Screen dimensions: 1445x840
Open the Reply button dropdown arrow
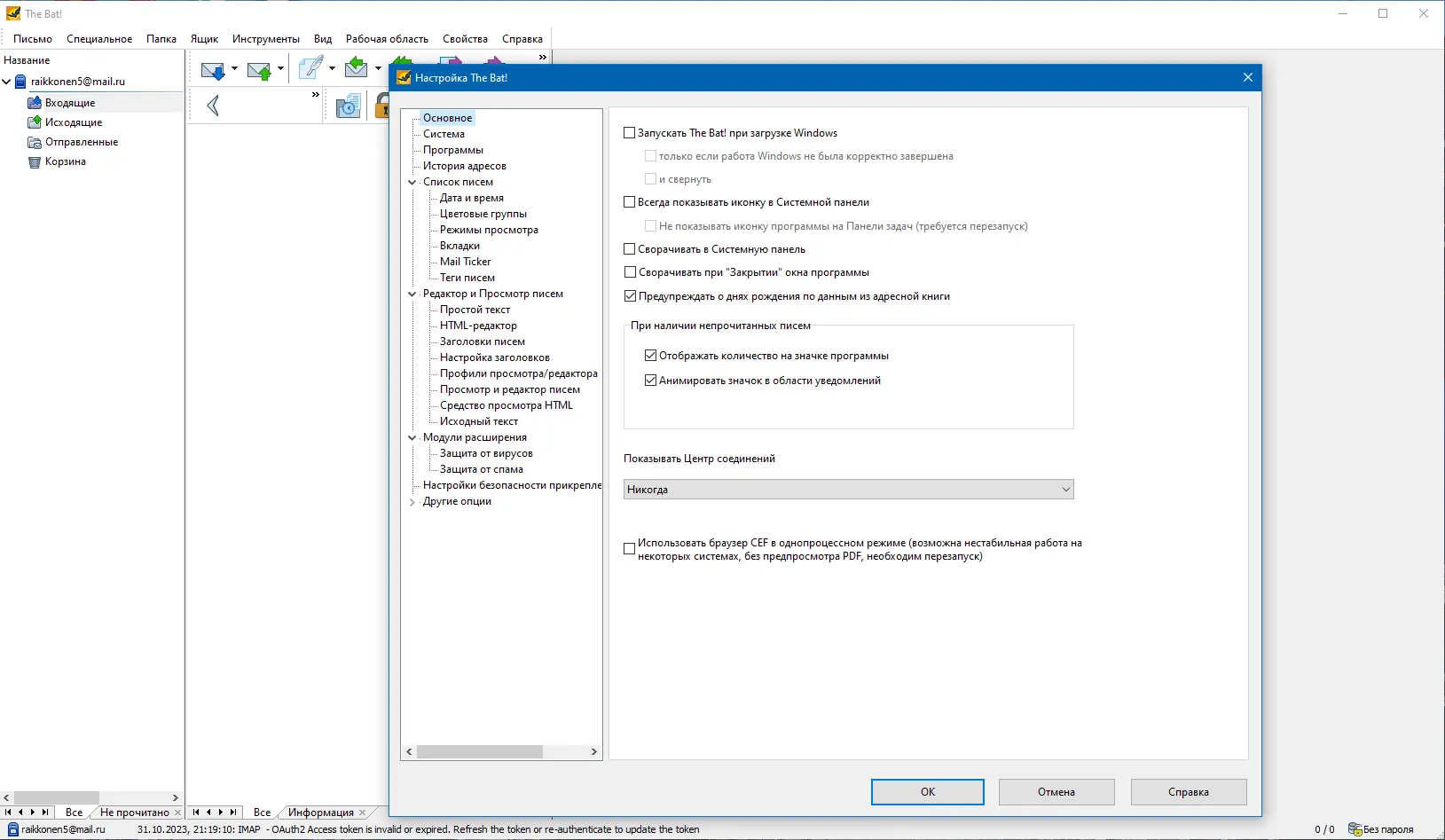click(x=378, y=69)
